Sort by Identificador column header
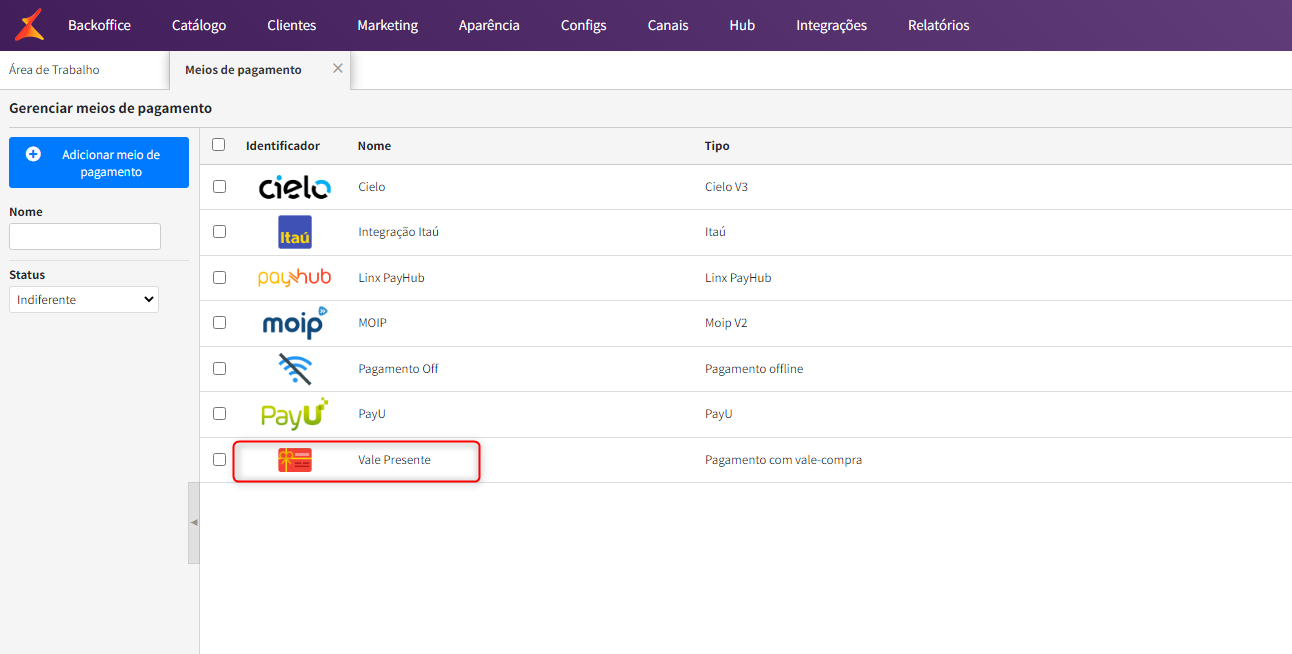The height and width of the screenshot is (654, 1292). tap(283, 146)
